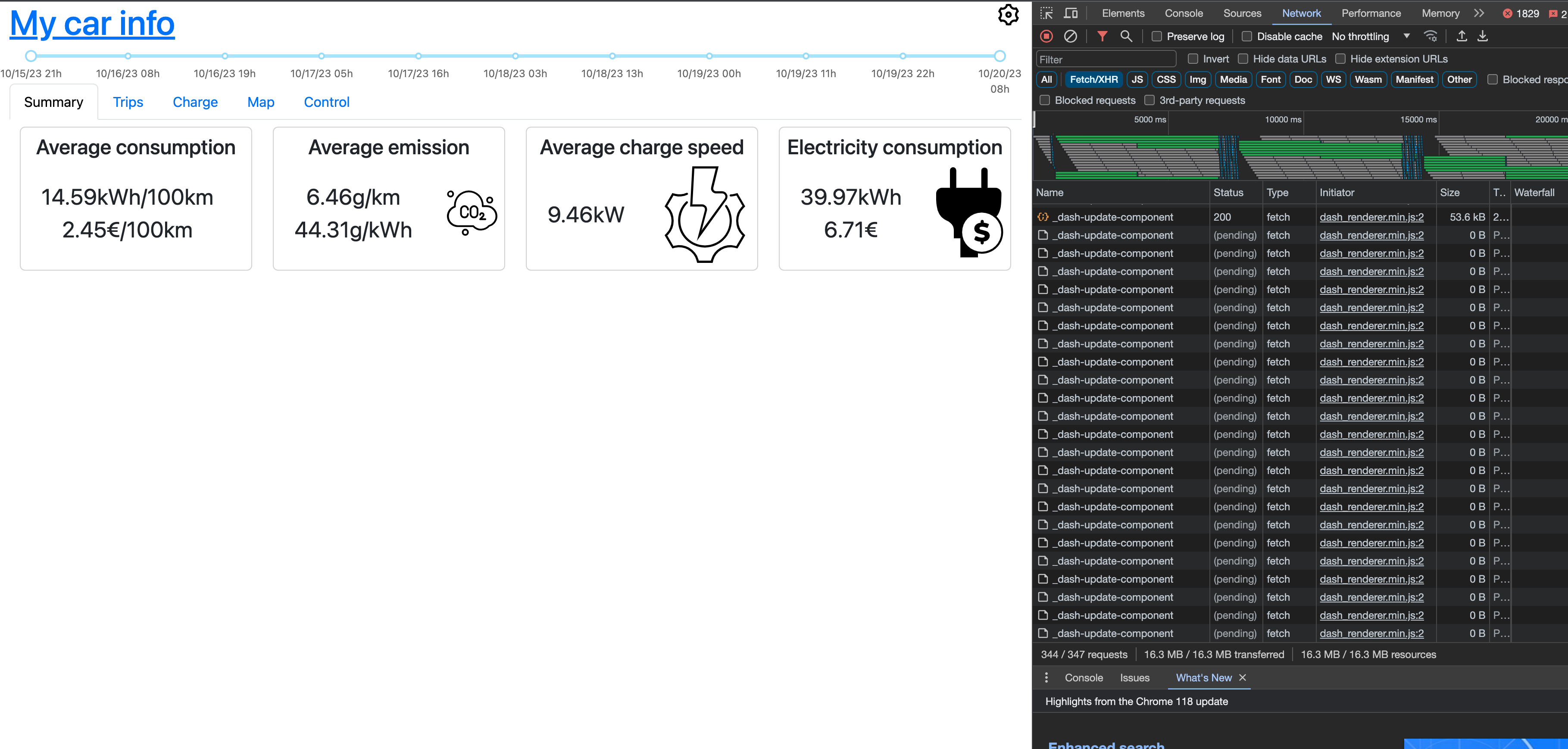Enable the Preserve log checkbox
Viewport: 1568px width, 749px height.
click(1156, 36)
